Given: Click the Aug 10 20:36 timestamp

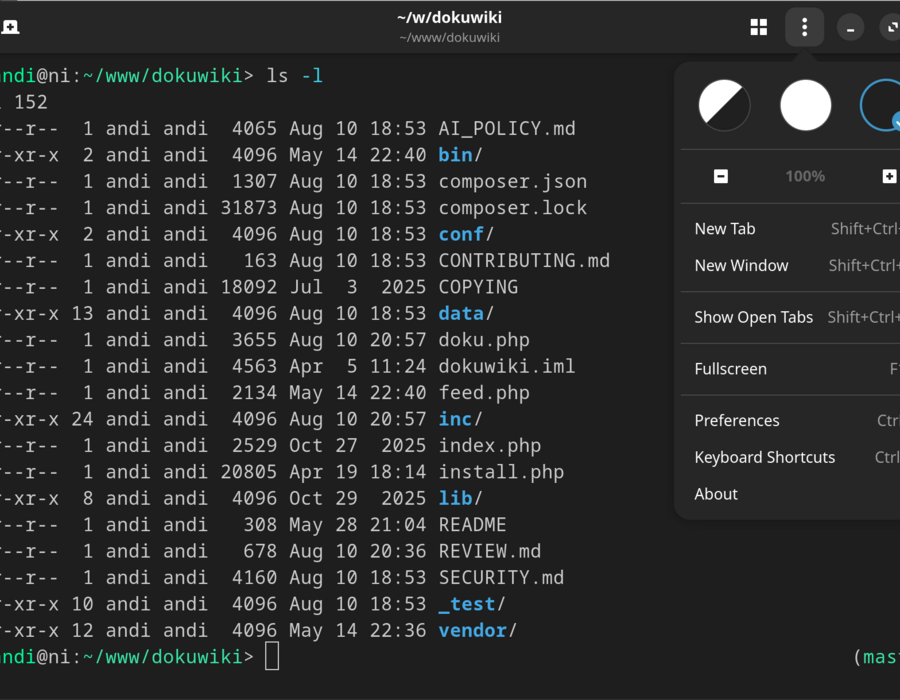Looking at the screenshot, I should 358,551.
